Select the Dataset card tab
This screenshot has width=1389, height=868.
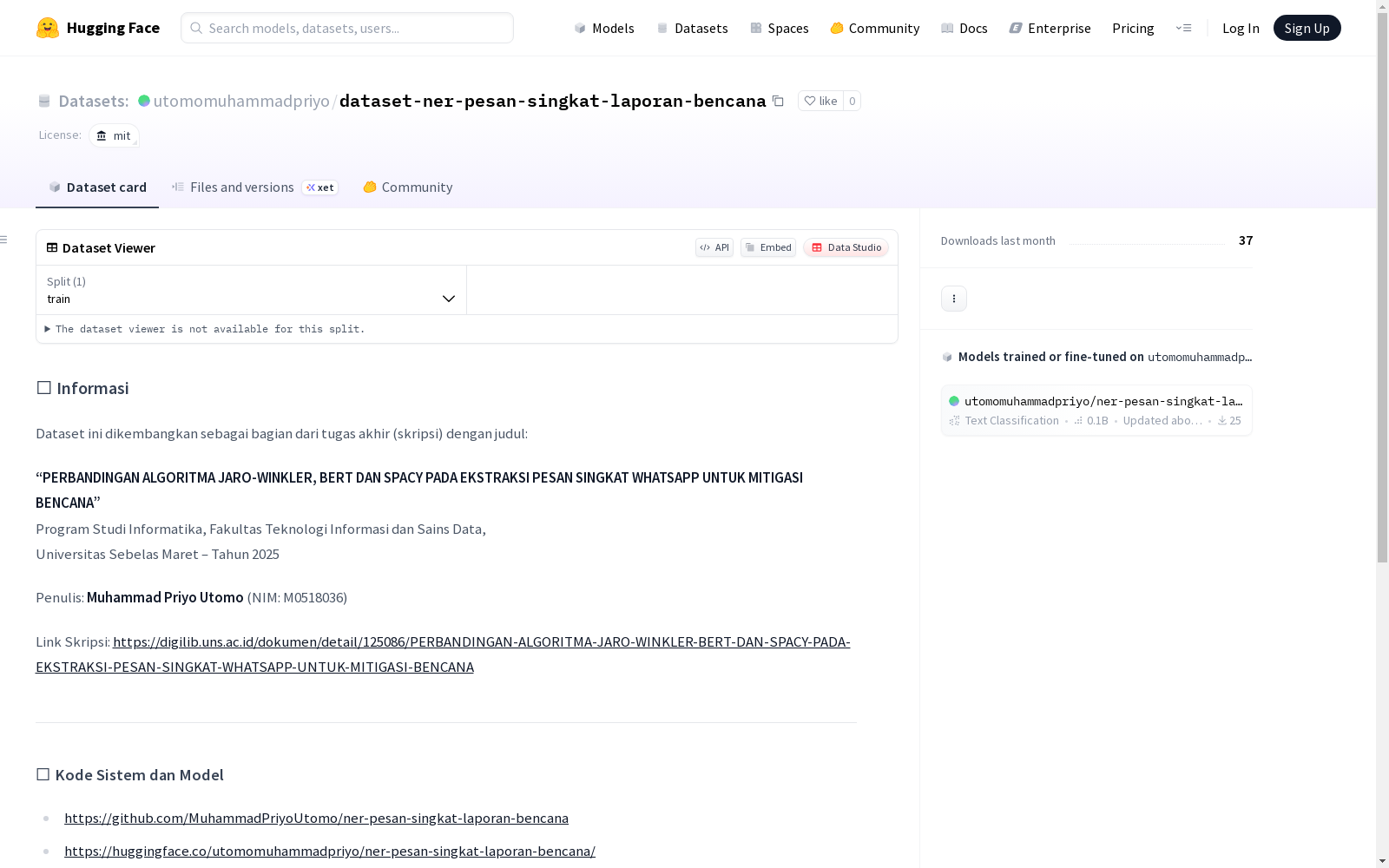click(97, 187)
